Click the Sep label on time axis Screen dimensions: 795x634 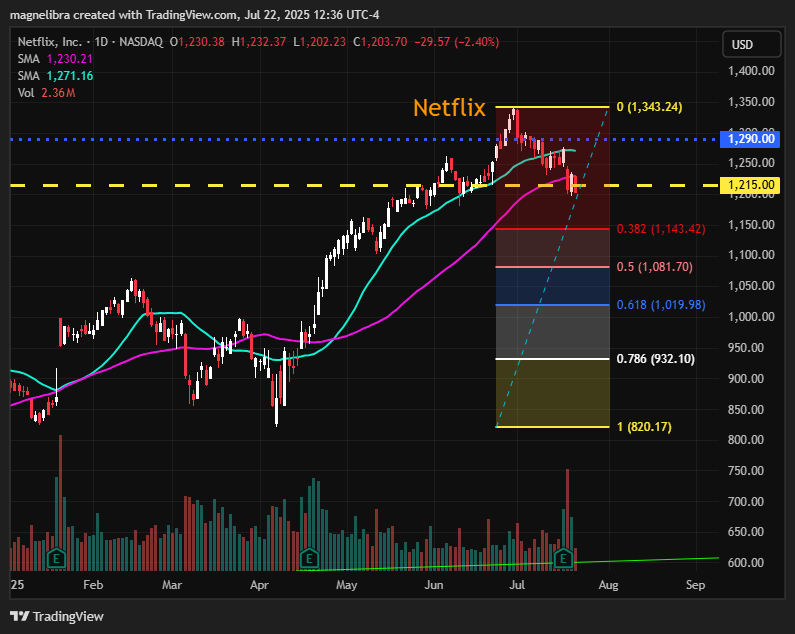pos(695,585)
